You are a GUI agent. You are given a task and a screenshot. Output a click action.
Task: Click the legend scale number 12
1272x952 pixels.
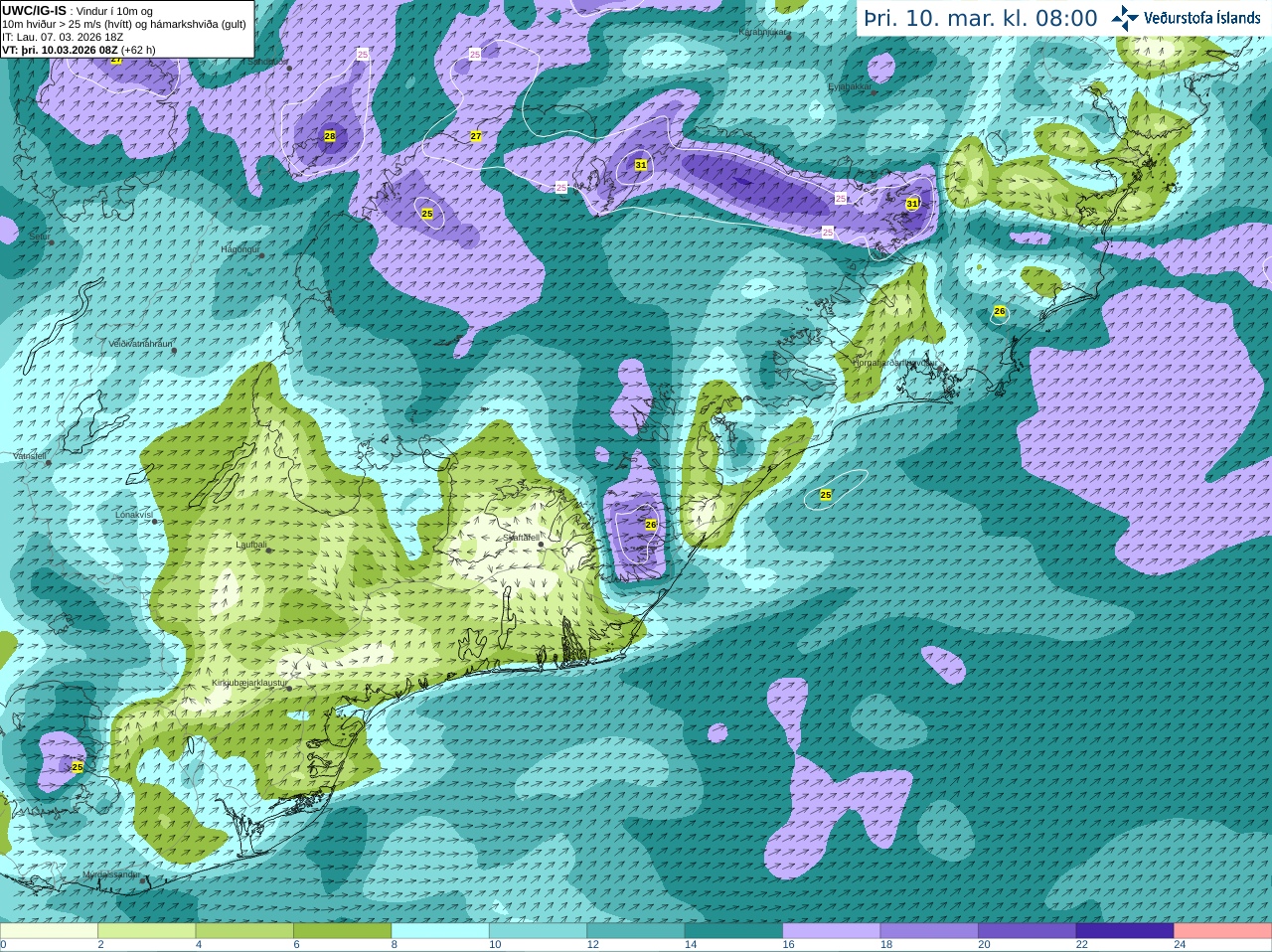click(592, 945)
